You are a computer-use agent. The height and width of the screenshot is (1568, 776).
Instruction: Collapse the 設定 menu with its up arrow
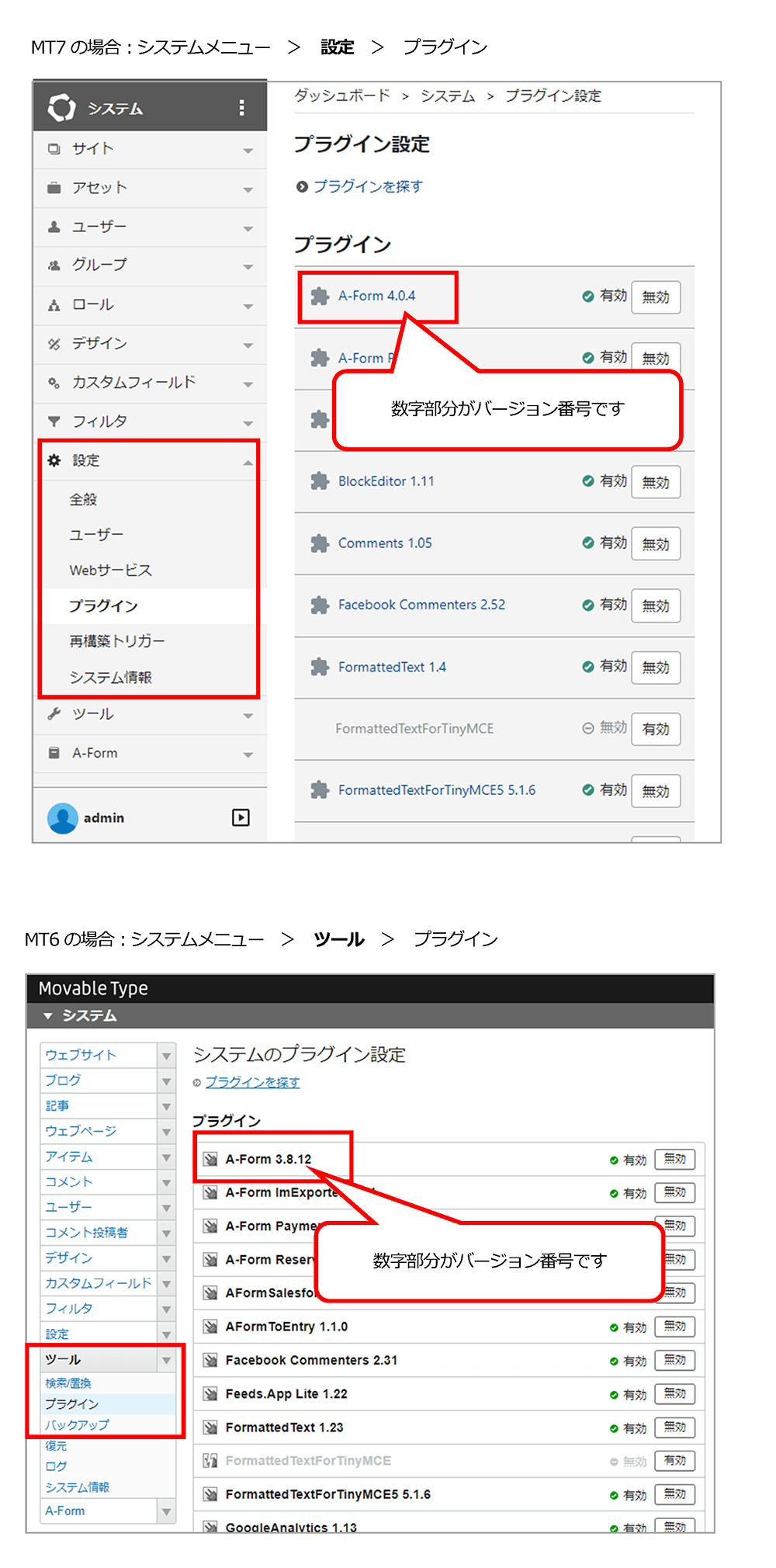[248, 462]
